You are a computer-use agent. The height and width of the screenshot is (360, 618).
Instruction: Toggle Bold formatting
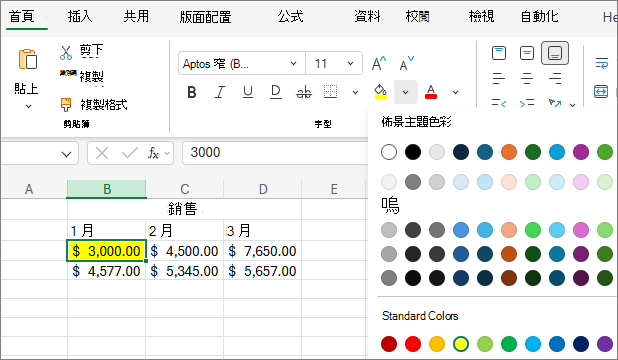click(192, 92)
